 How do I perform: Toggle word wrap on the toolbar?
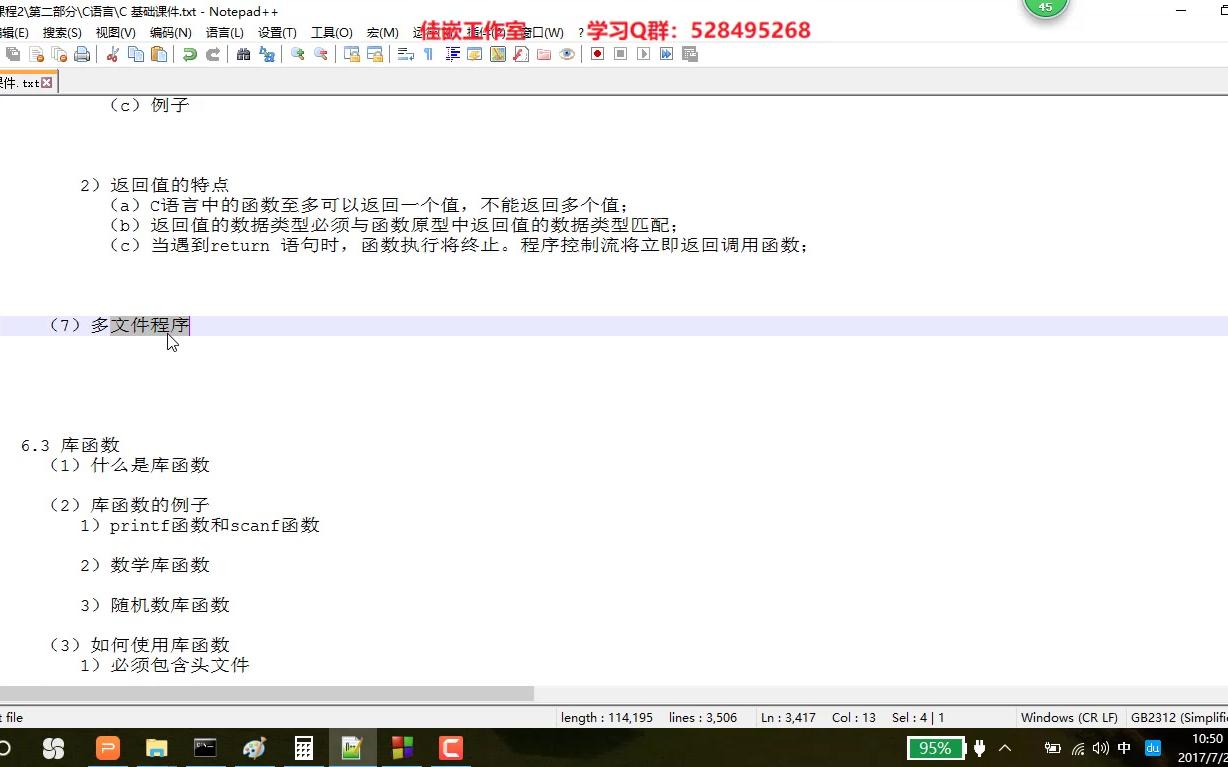click(x=406, y=54)
